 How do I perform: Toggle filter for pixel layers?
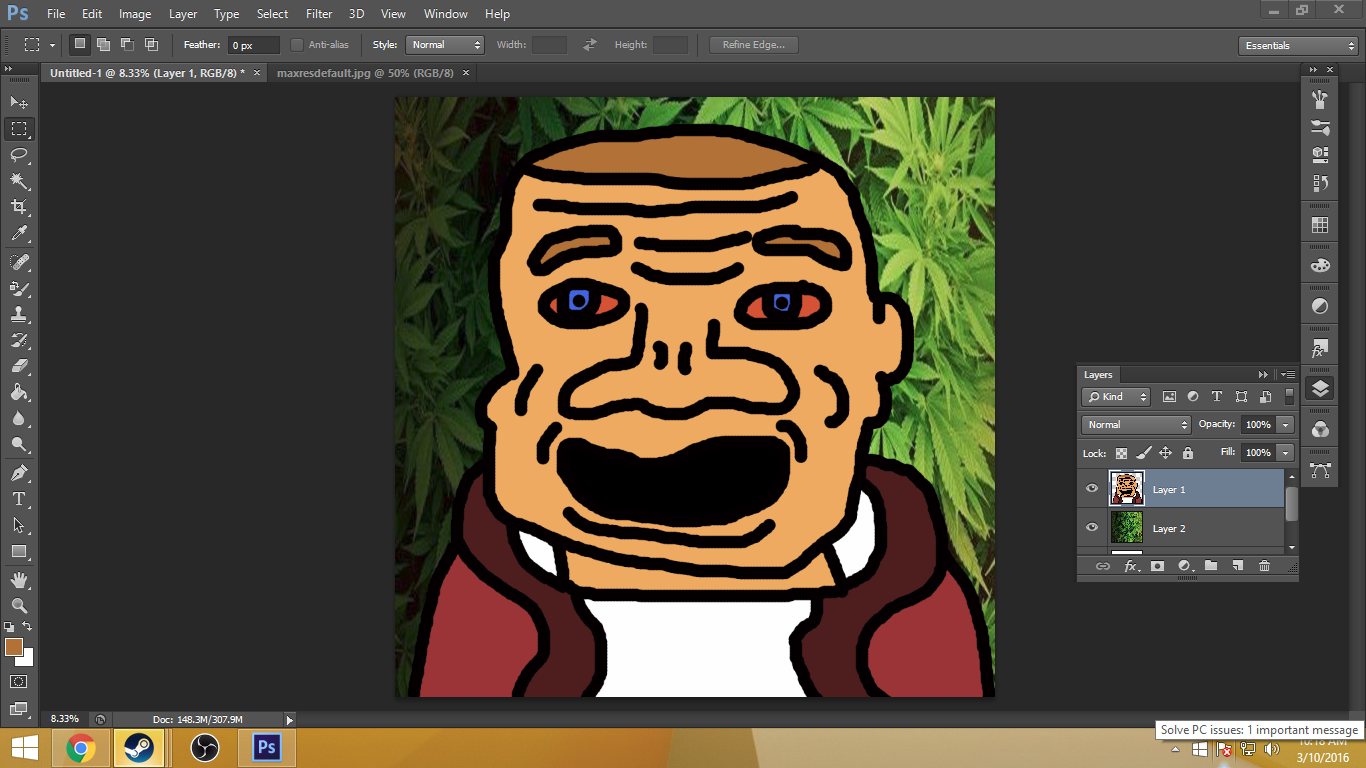coord(1169,397)
